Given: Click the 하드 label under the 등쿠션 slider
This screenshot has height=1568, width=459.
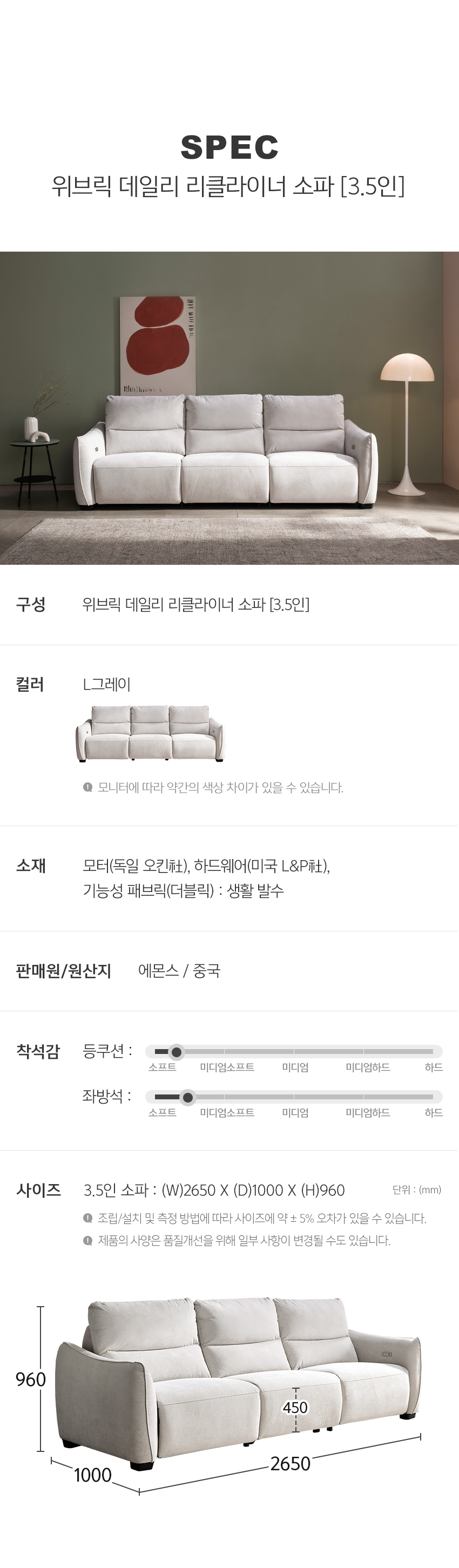Looking at the screenshot, I should (434, 1067).
